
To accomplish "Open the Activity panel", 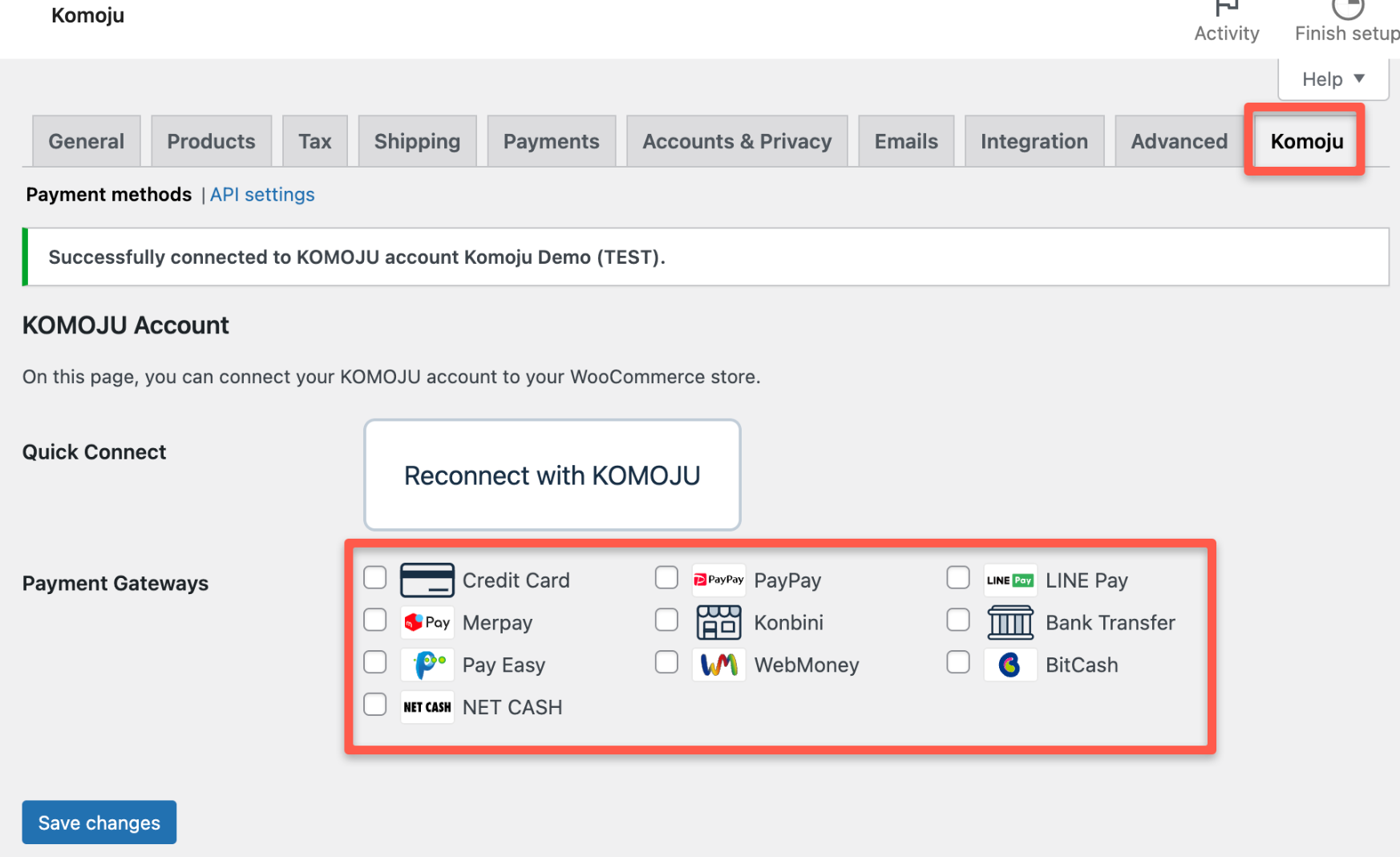I will click(1226, 22).
